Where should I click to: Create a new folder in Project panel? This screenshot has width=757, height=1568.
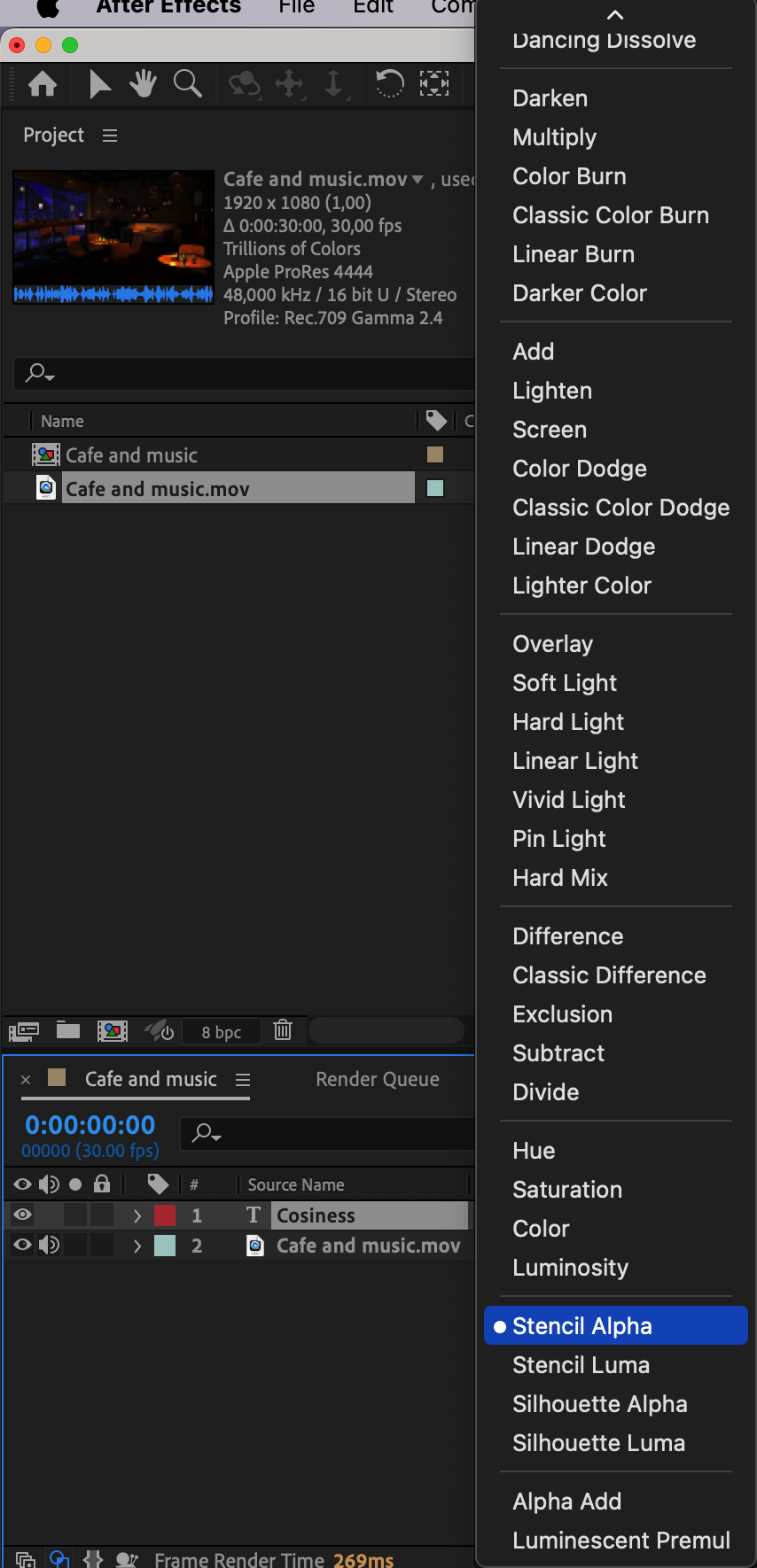coord(68,1030)
